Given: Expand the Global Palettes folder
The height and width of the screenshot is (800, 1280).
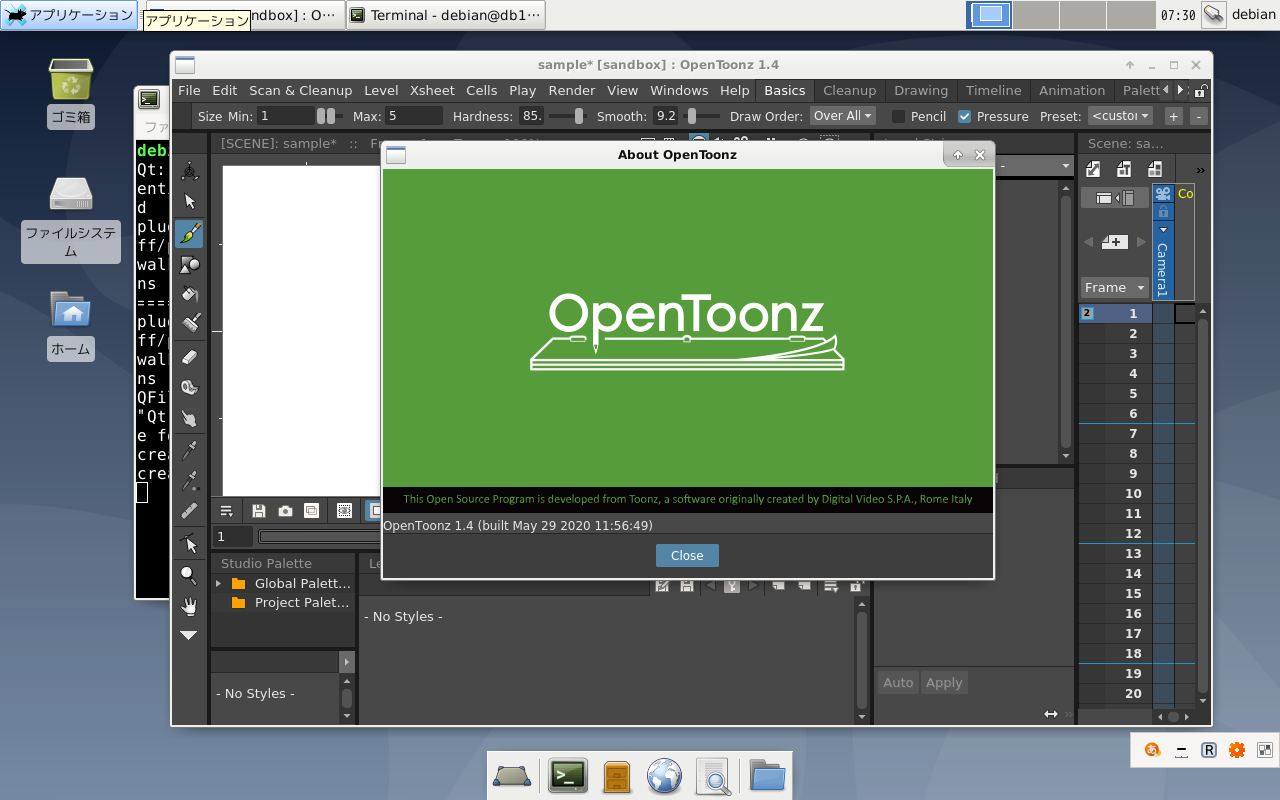Looking at the screenshot, I should (219, 583).
